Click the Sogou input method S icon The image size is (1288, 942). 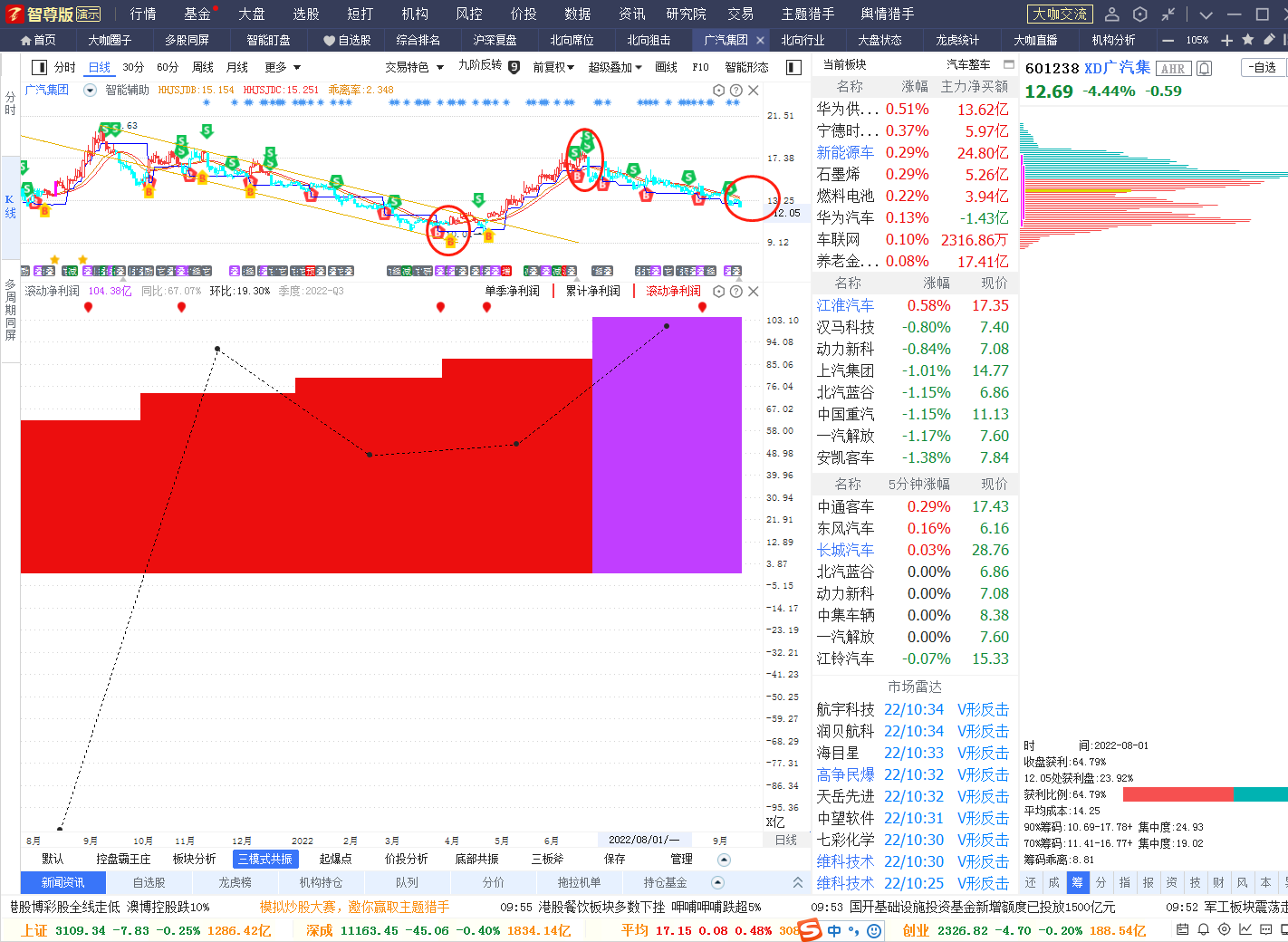click(810, 930)
